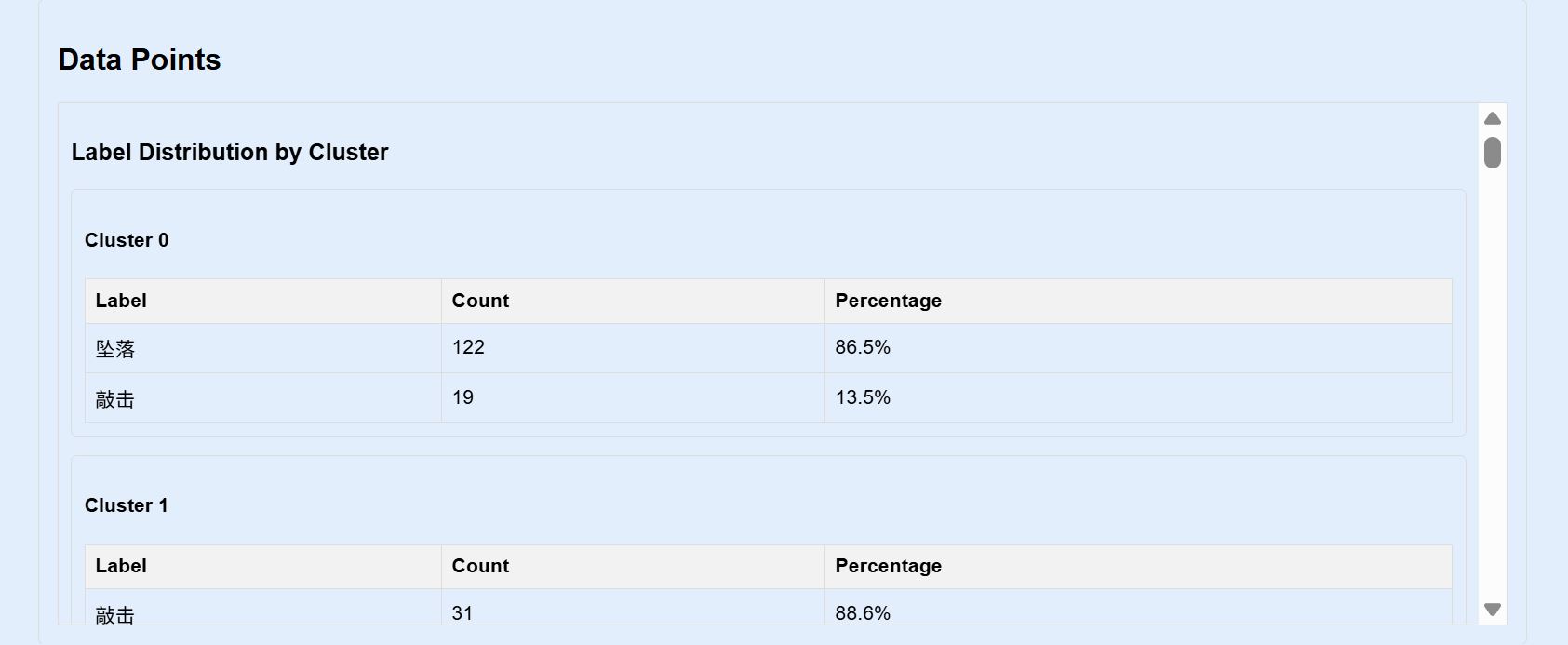Click the 13.5% percentage cell
Image resolution: width=1568 pixels, height=645 pixels.
point(1138,397)
